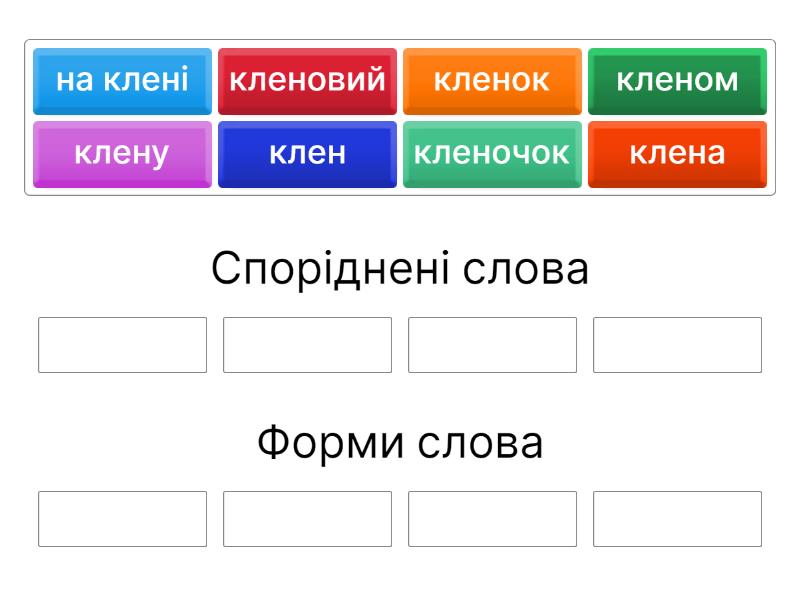Click the third drop slot under "Споріднені слова"

[x=492, y=345]
